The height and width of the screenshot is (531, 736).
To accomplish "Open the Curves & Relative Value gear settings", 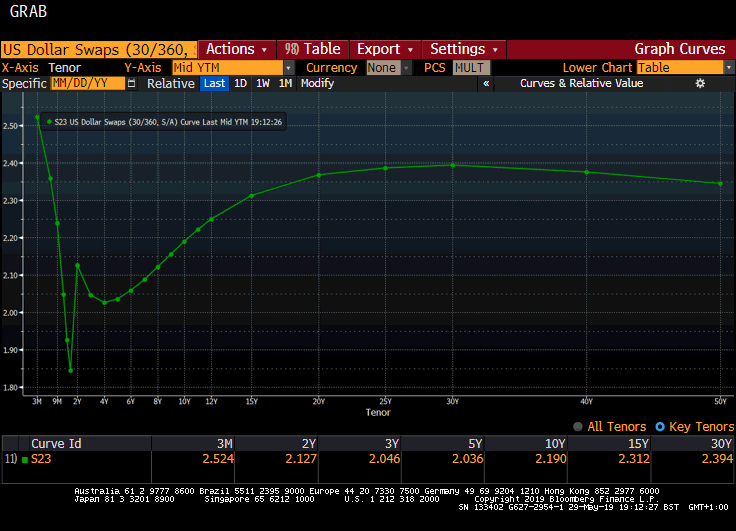I will pyautogui.click(x=700, y=84).
